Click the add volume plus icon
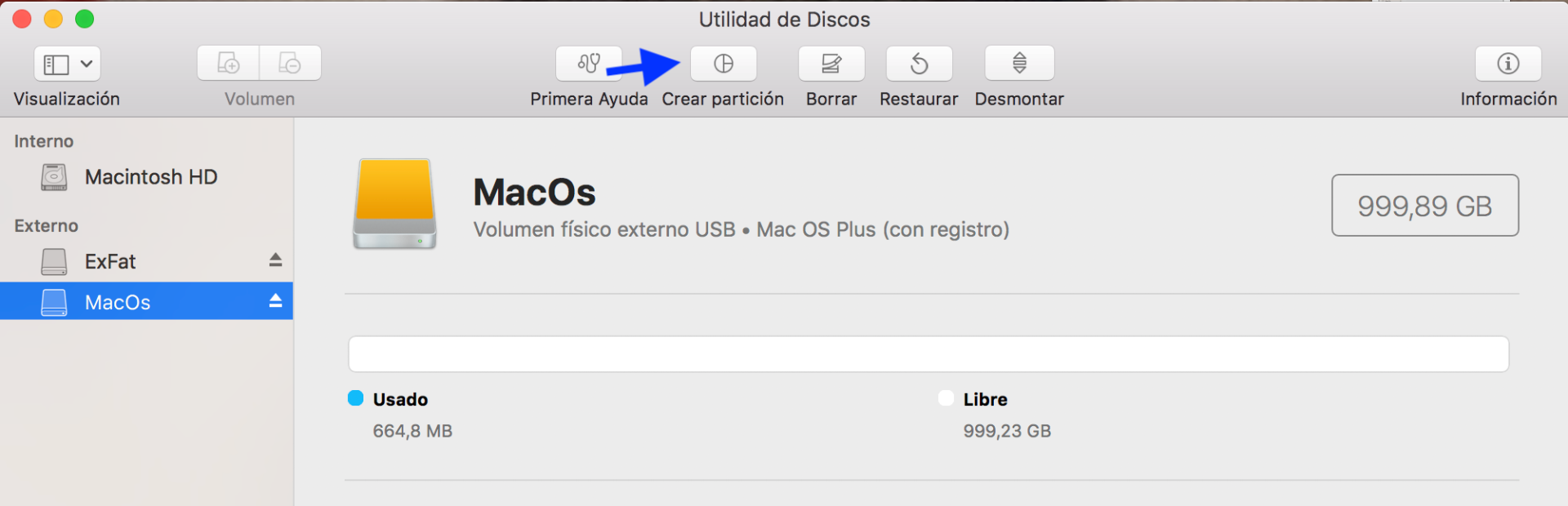This screenshot has width=1568, height=506. (229, 64)
